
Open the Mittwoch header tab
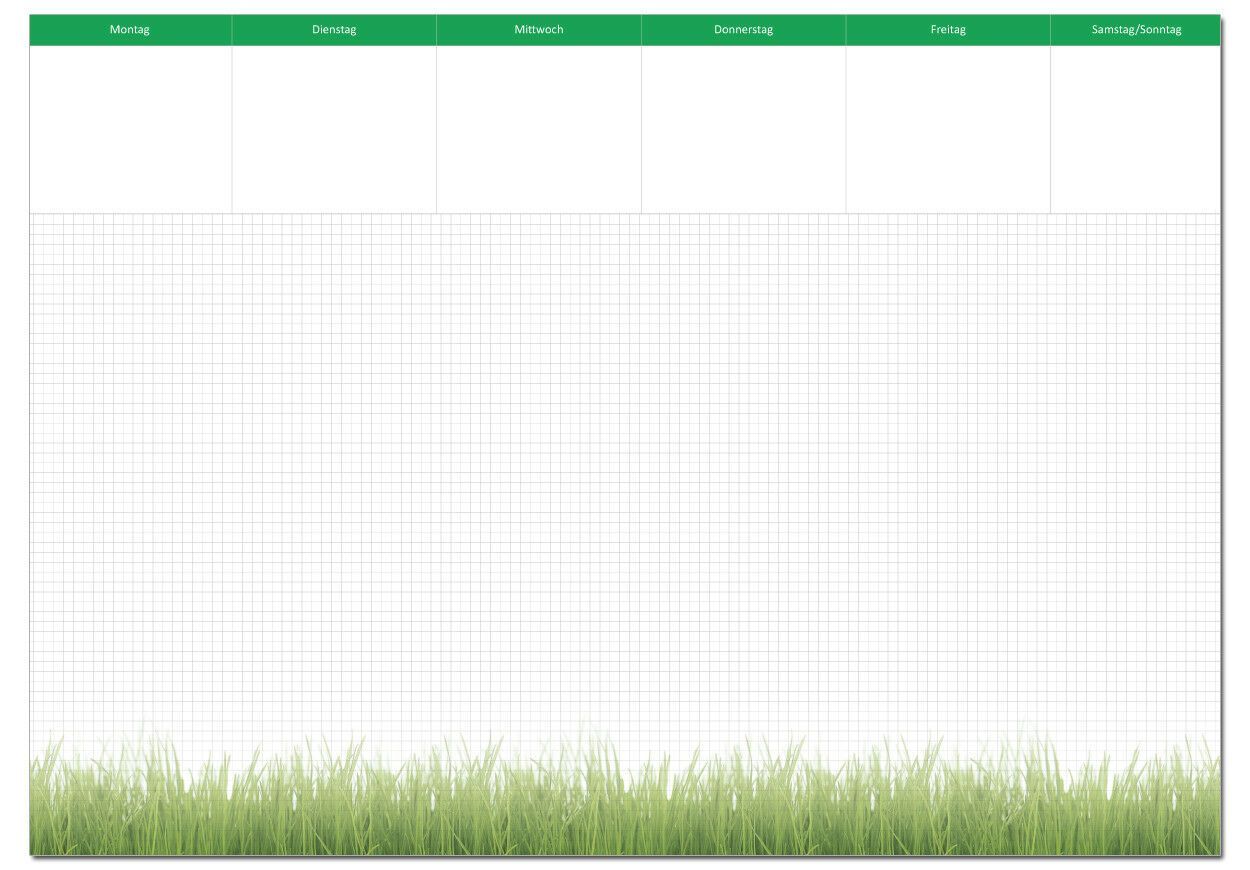pyautogui.click(x=539, y=30)
